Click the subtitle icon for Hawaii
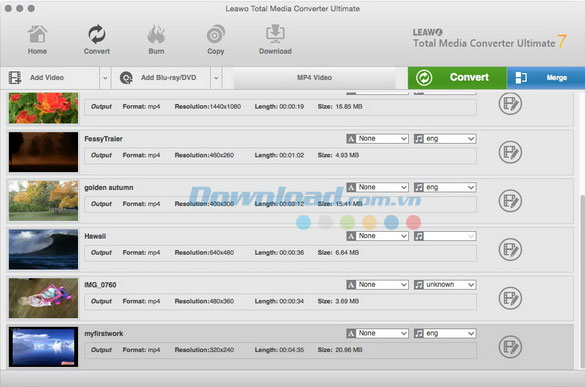 (351, 236)
